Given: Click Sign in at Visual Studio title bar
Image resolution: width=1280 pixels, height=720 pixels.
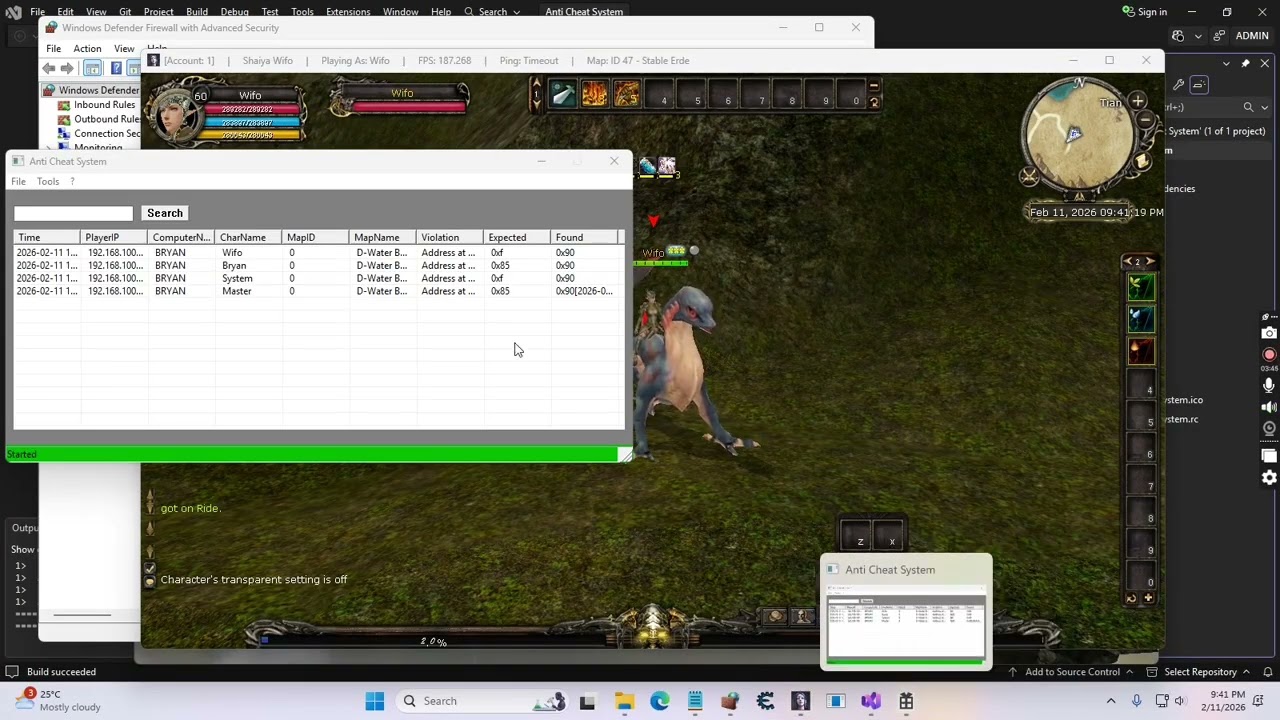Looking at the screenshot, I should tap(1144, 12).
